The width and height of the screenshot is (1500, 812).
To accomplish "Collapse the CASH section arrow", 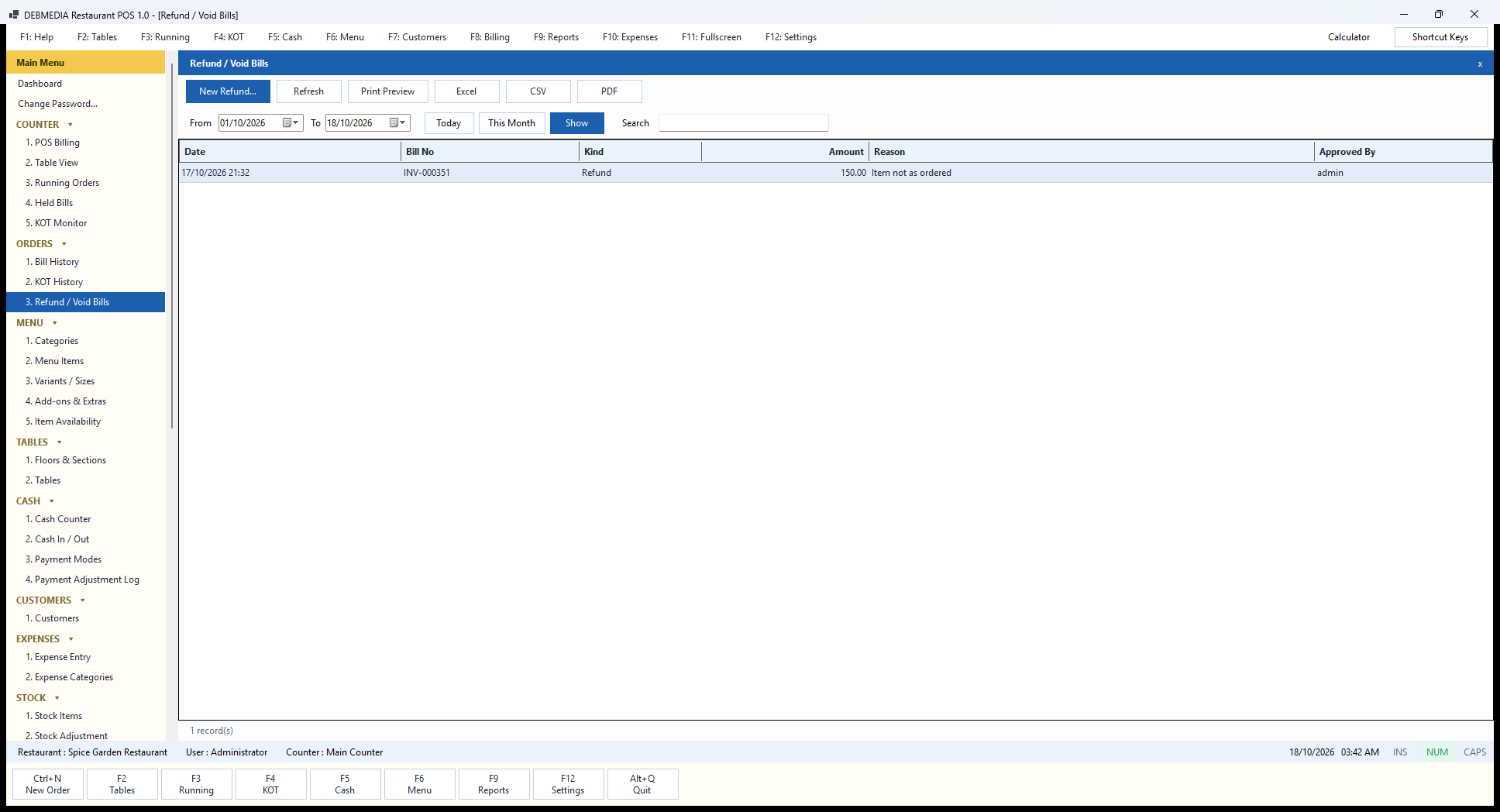I will tap(52, 501).
